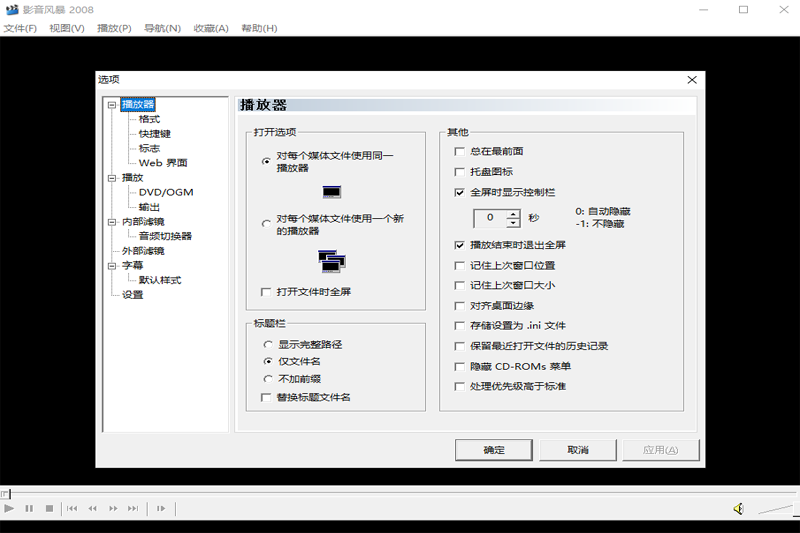The image size is (800, 533).
Task: Select 显示完整路径 radio button
Action: [x=268, y=344]
